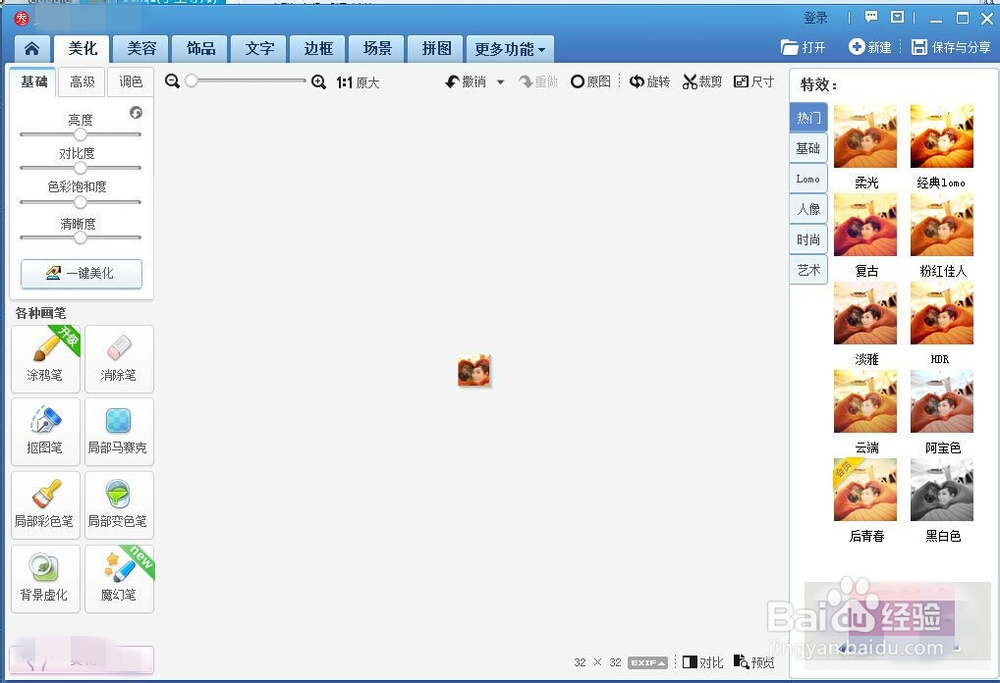This screenshot has height=683, width=1000.
Task: Click the 一键美化 one-click beautify button
Action: click(x=81, y=273)
